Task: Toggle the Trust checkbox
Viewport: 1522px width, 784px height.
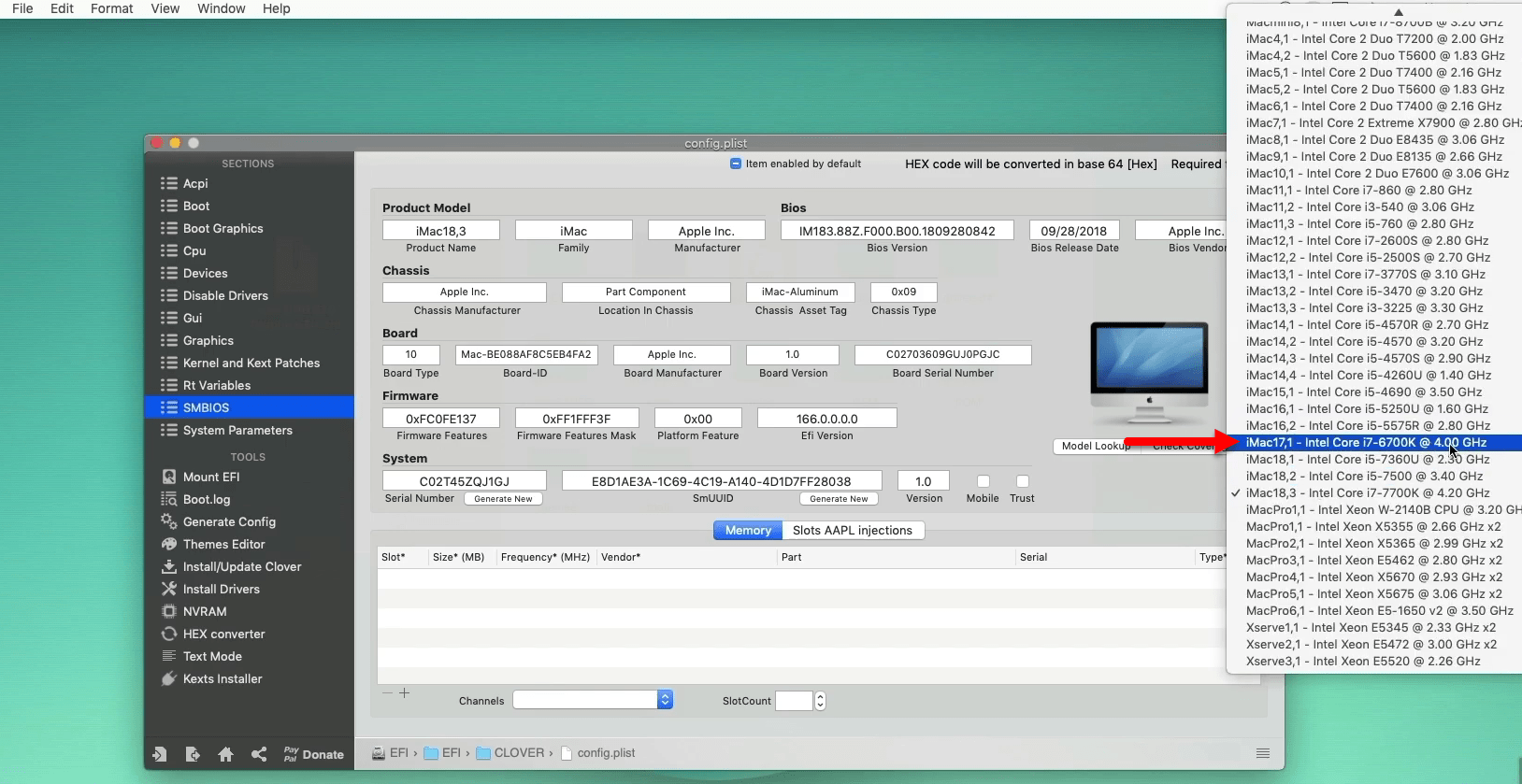Action: click(x=1022, y=481)
